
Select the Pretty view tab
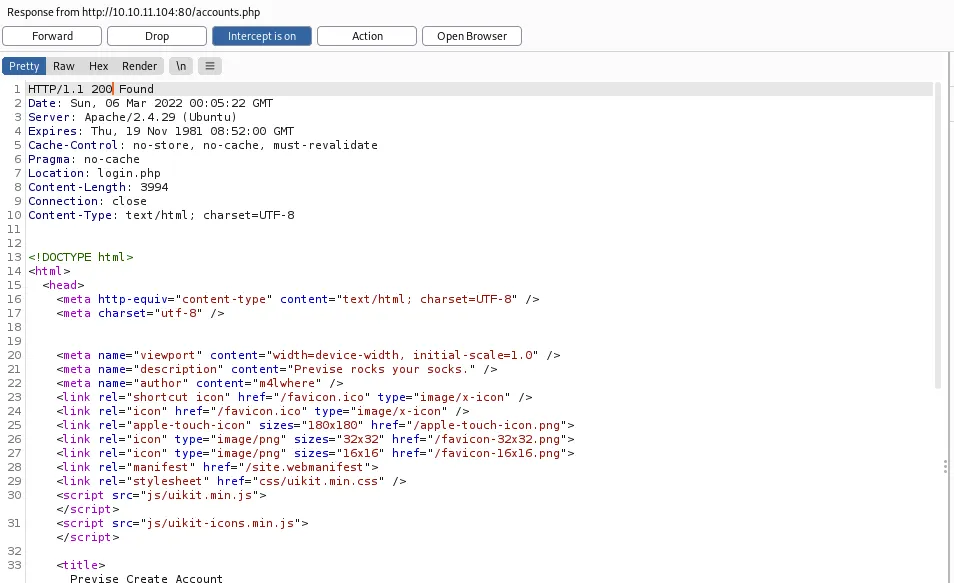(23, 66)
